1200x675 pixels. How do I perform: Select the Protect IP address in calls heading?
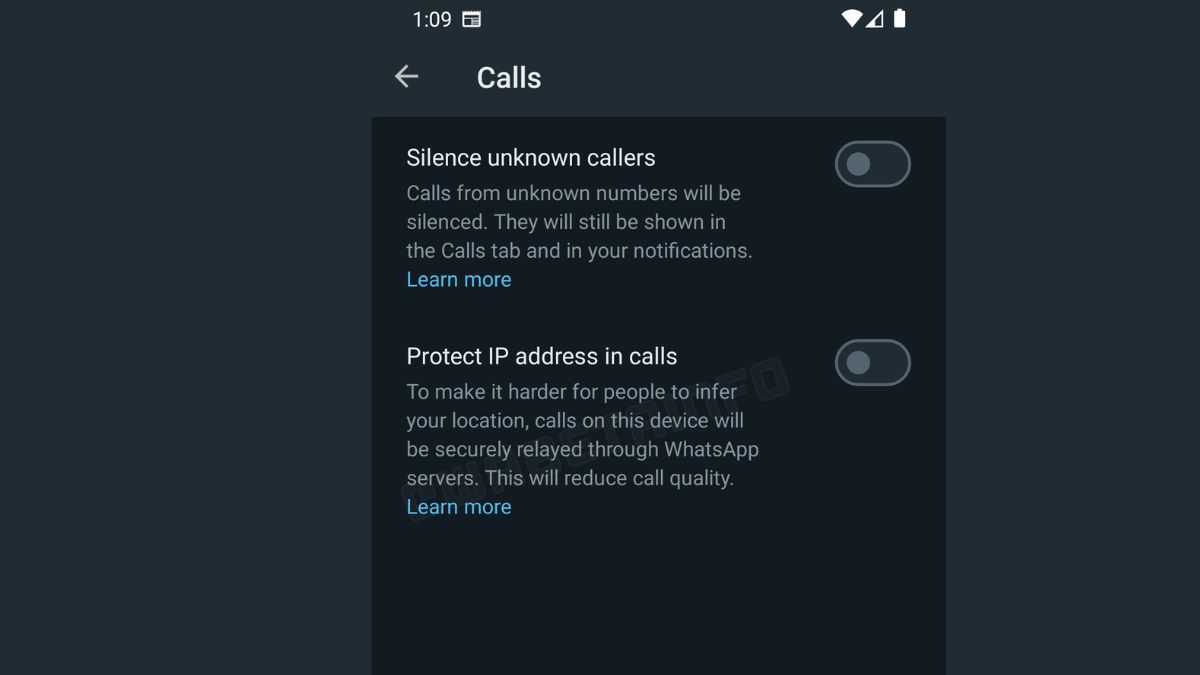(x=542, y=356)
